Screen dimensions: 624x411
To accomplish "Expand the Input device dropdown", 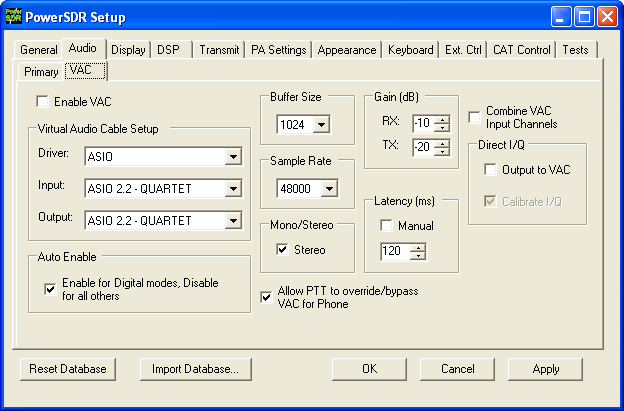I will [233, 189].
